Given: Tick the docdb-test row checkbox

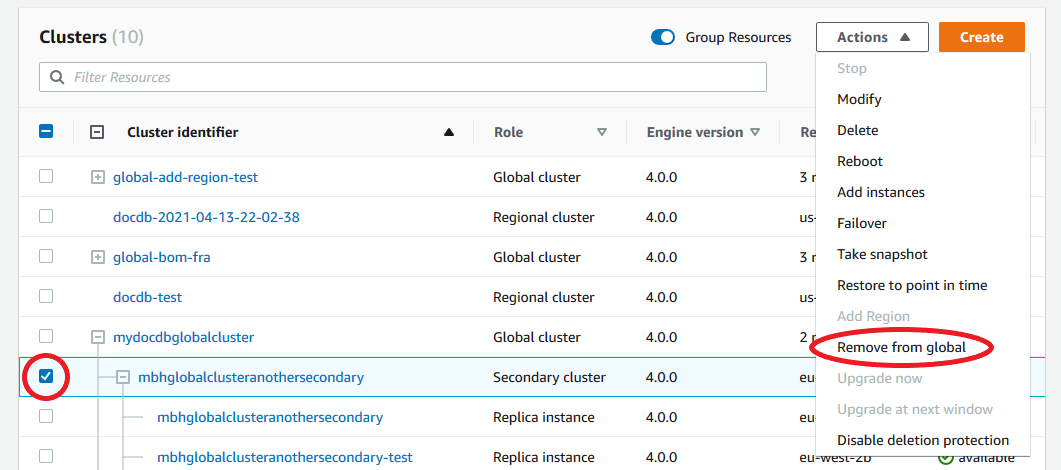Looking at the screenshot, I should coord(46,297).
